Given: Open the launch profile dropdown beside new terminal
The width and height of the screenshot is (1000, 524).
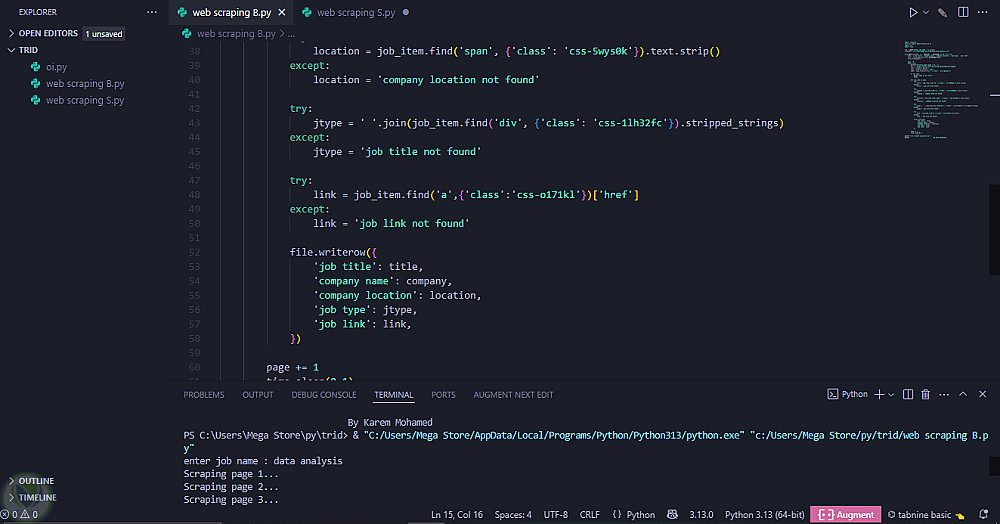Looking at the screenshot, I should tap(891, 395).
